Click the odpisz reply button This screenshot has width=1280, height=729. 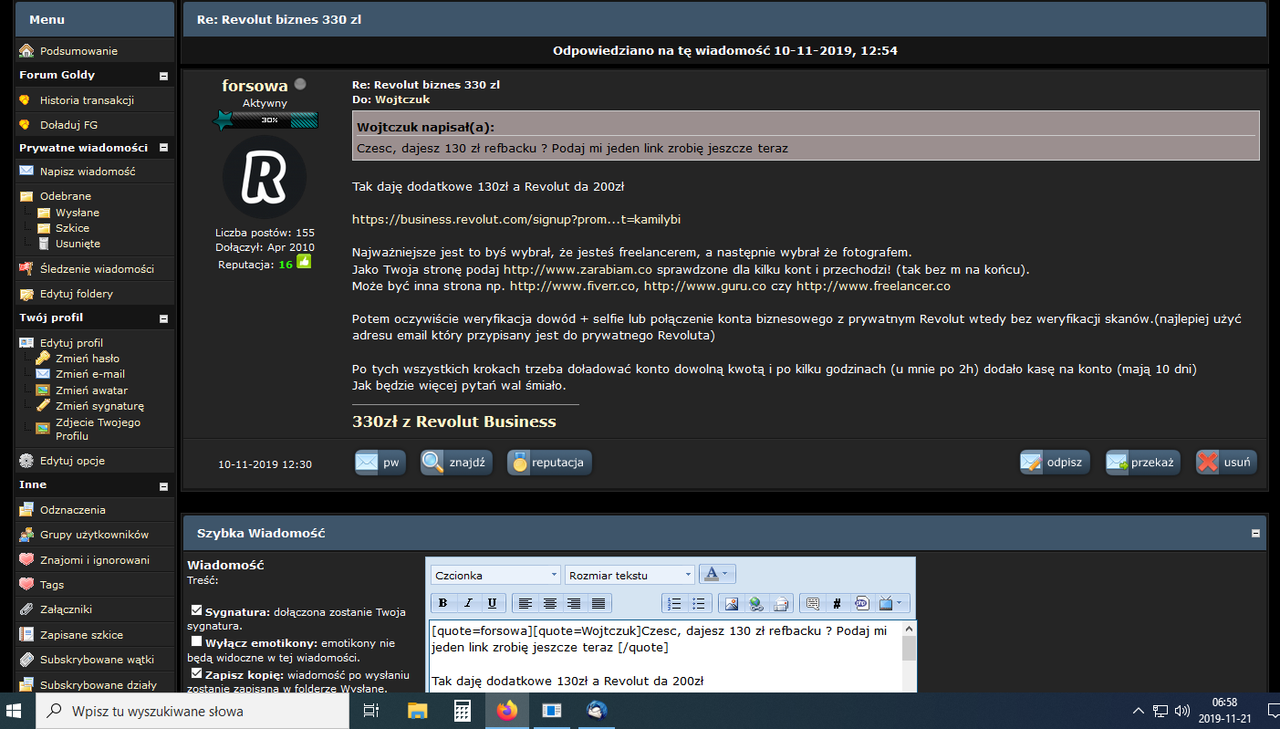(1055, 462)
